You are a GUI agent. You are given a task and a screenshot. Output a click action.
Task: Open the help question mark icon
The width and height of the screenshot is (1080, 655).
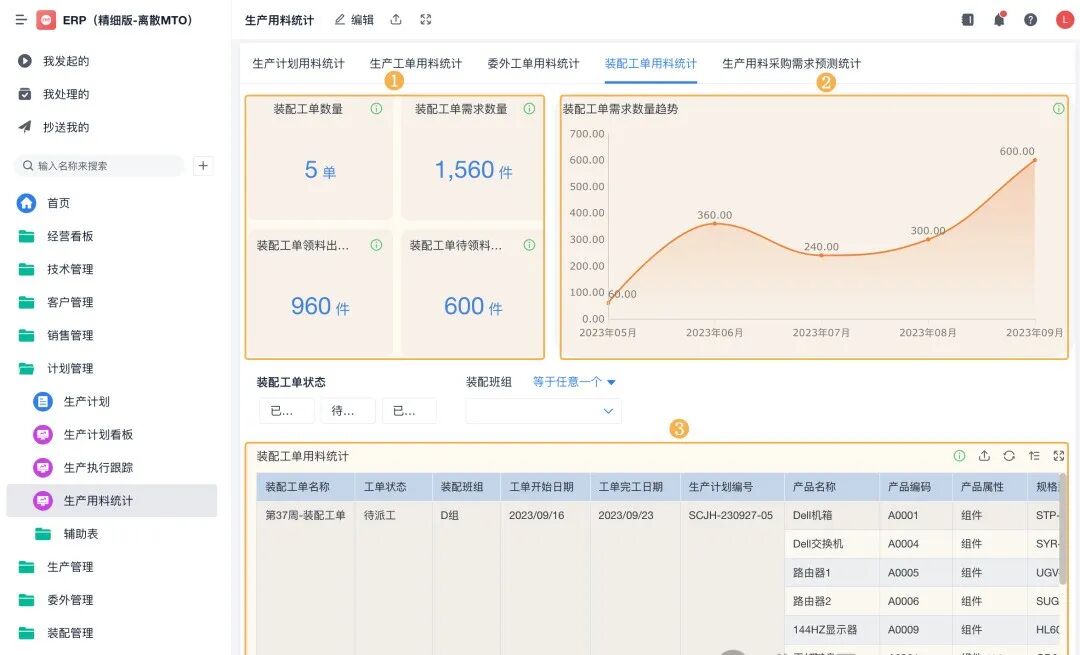point(1030,19)
